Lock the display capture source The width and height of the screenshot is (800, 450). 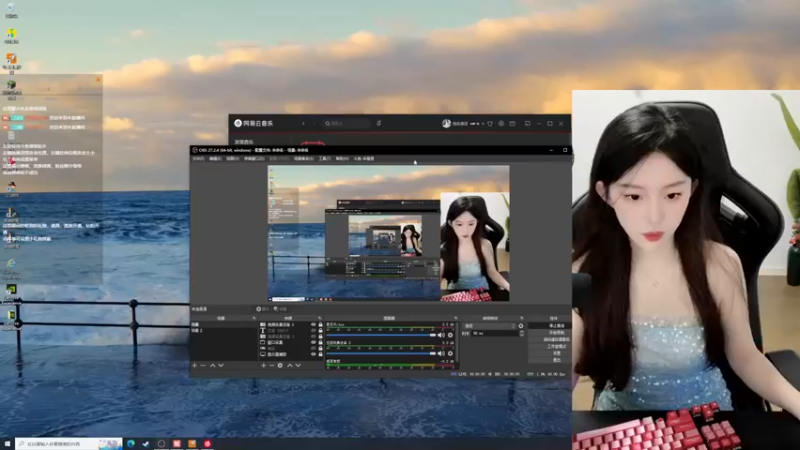(320, 355)
